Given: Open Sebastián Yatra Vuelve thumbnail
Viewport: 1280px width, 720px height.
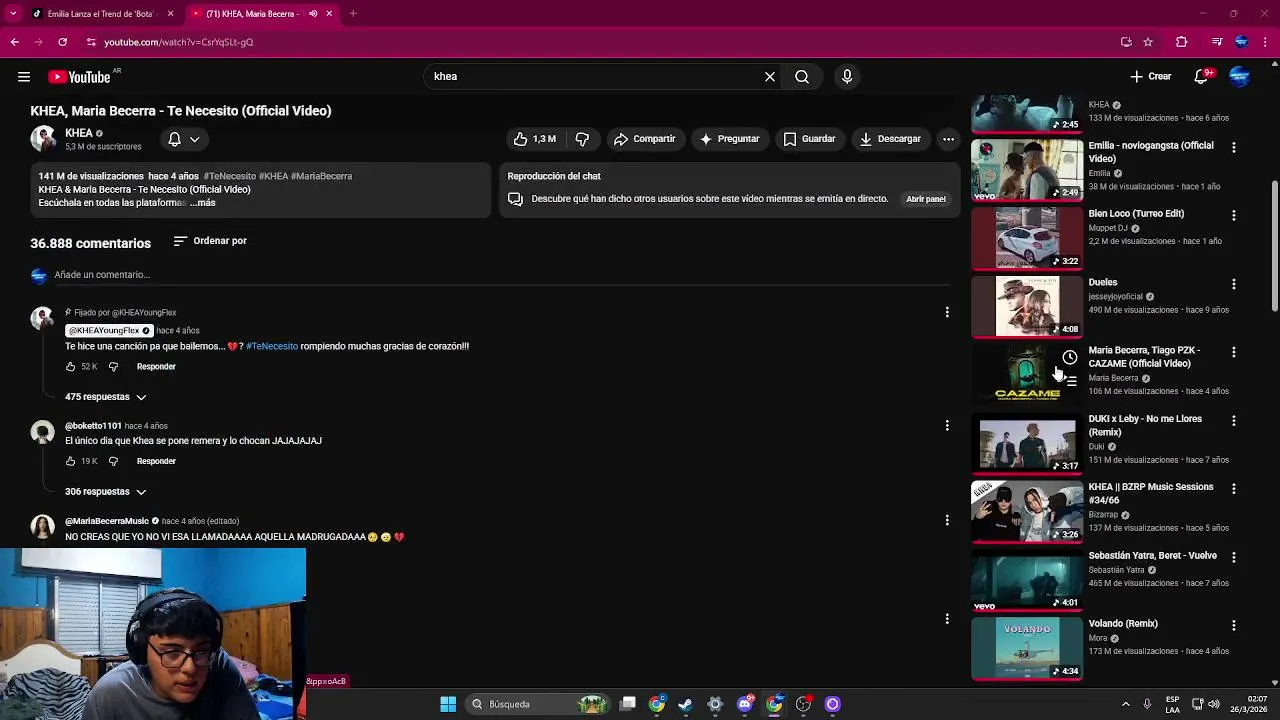Looking at the screenshot, I should pos(1027,579).
